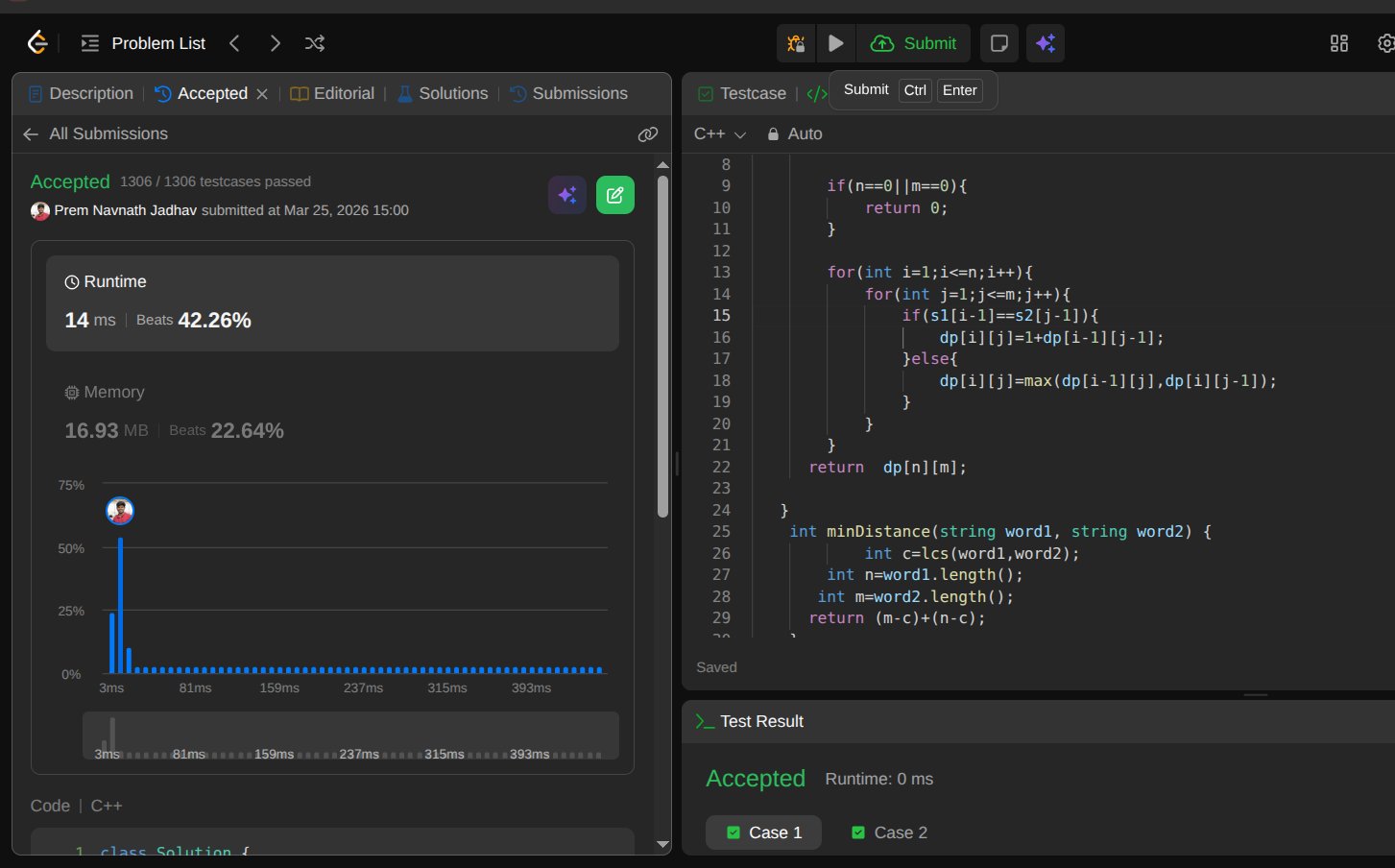This screenshot has height=868, width=1395.
Task: Open the notes icon beside Submit
Action: point(998,43)
